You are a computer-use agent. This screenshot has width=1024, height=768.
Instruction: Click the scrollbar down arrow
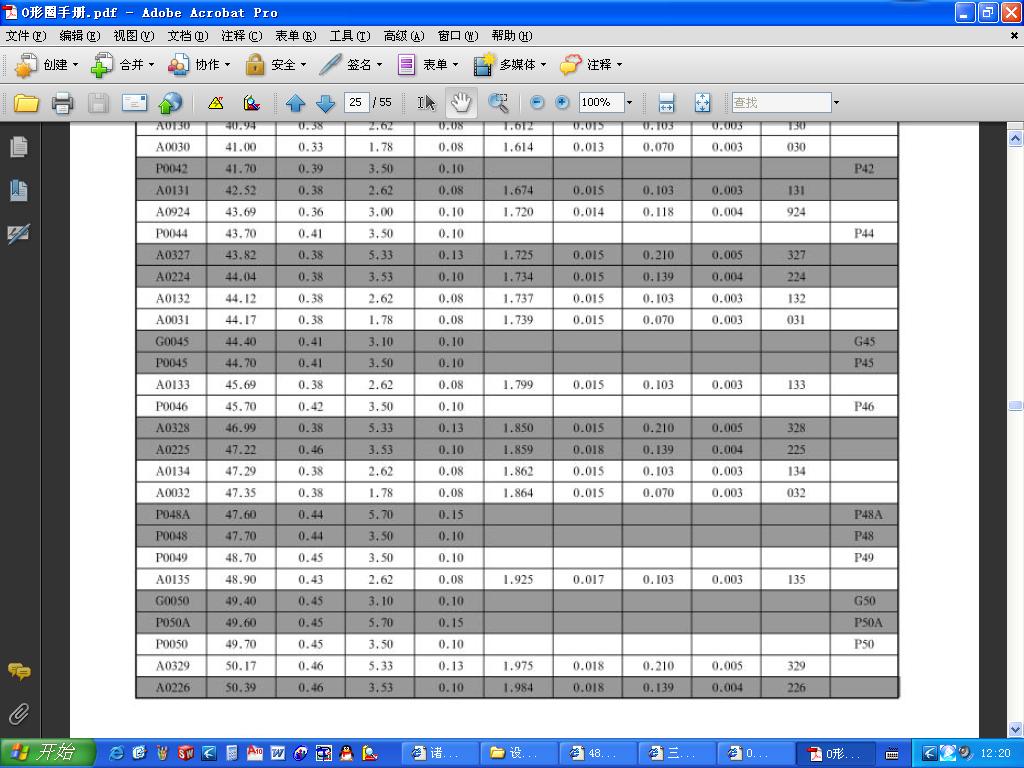tap(1016, 729)
